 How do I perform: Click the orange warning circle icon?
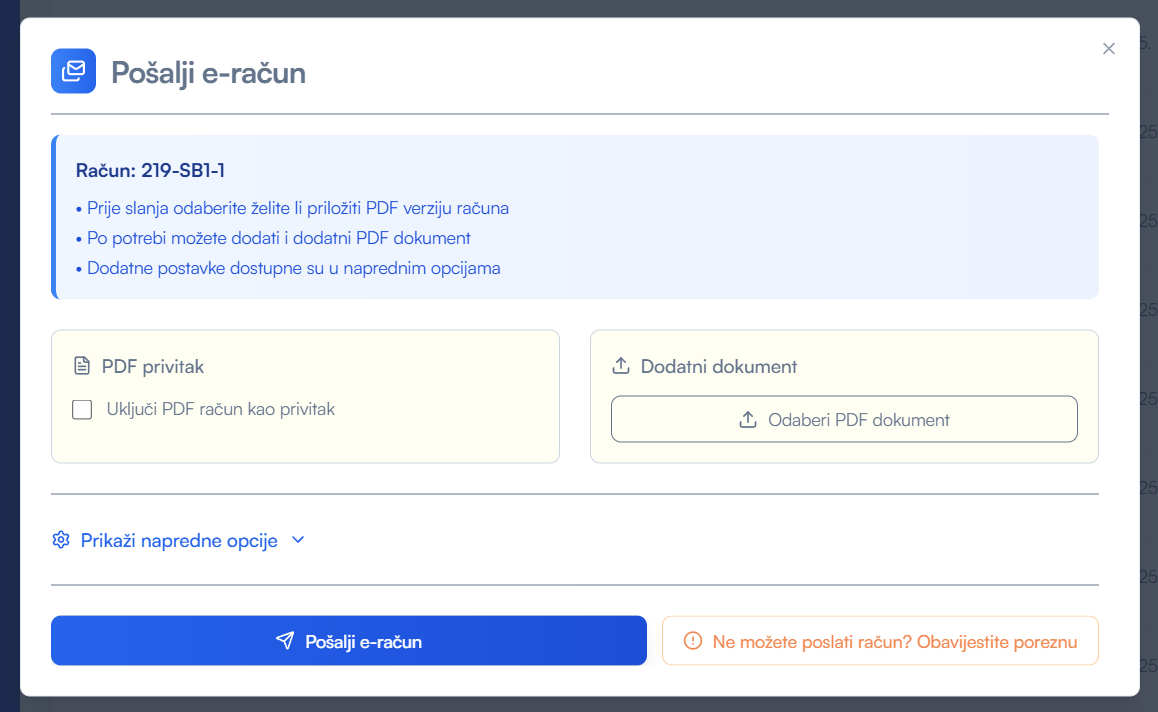pyautogui.click(x=692, y=641)
